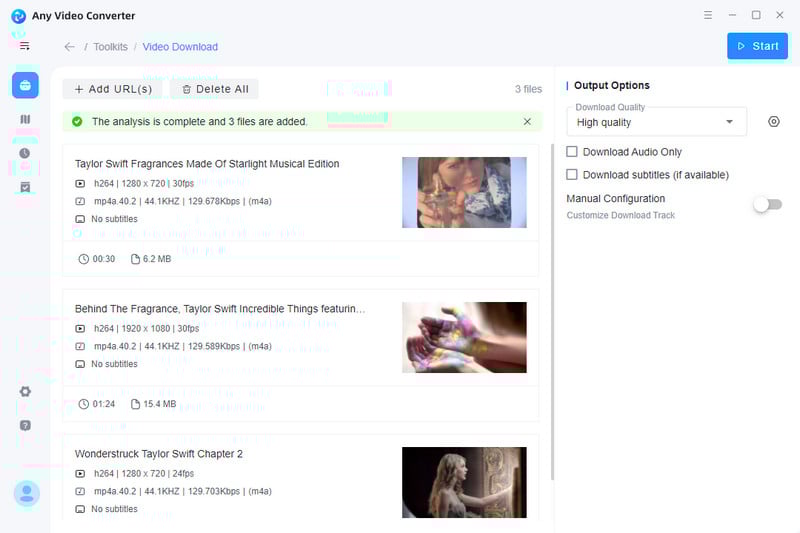The image size is (800, 533).
Task: Open settings gear in sidebar
Action: [x=25, y=392]
